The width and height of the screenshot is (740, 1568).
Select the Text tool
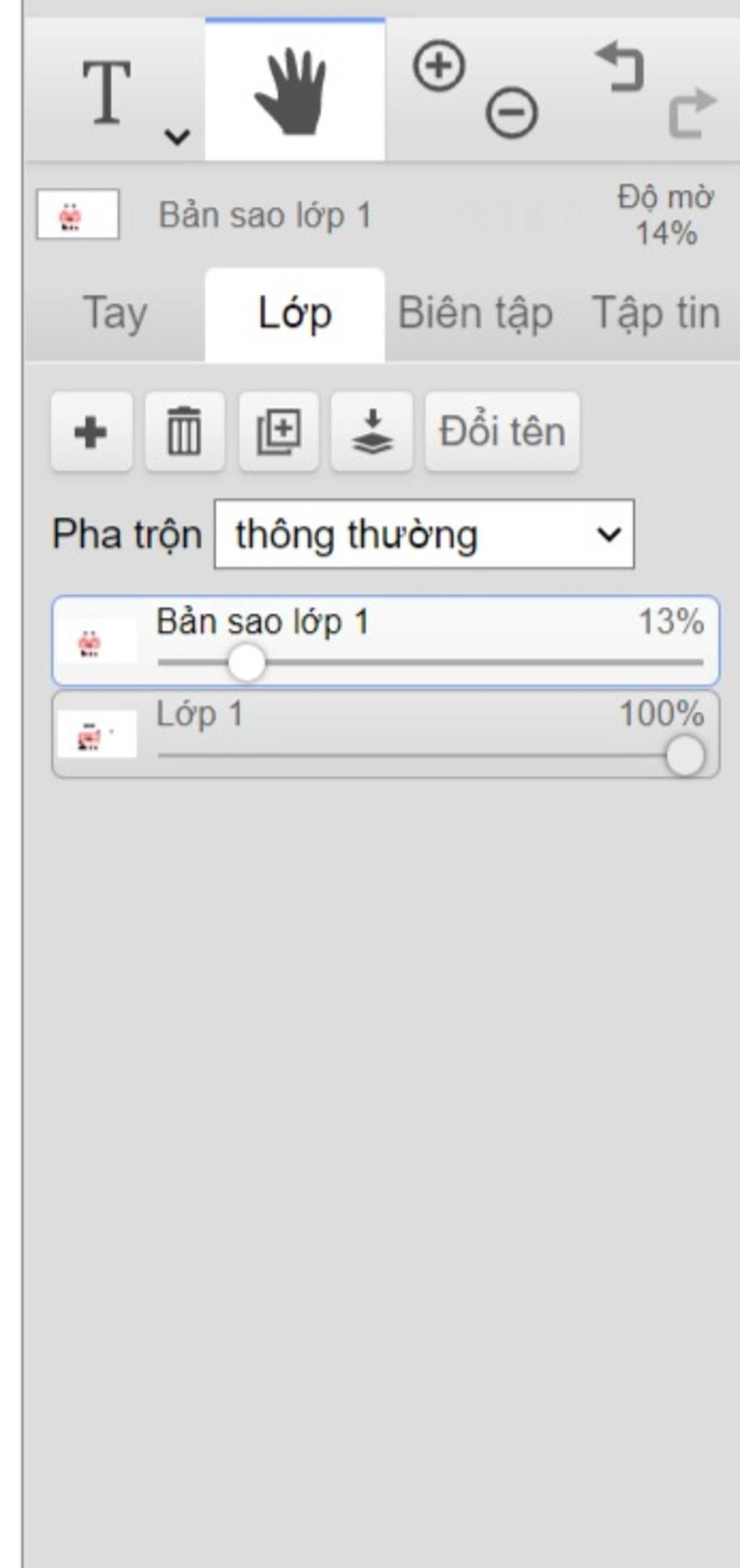click(107, 92)
